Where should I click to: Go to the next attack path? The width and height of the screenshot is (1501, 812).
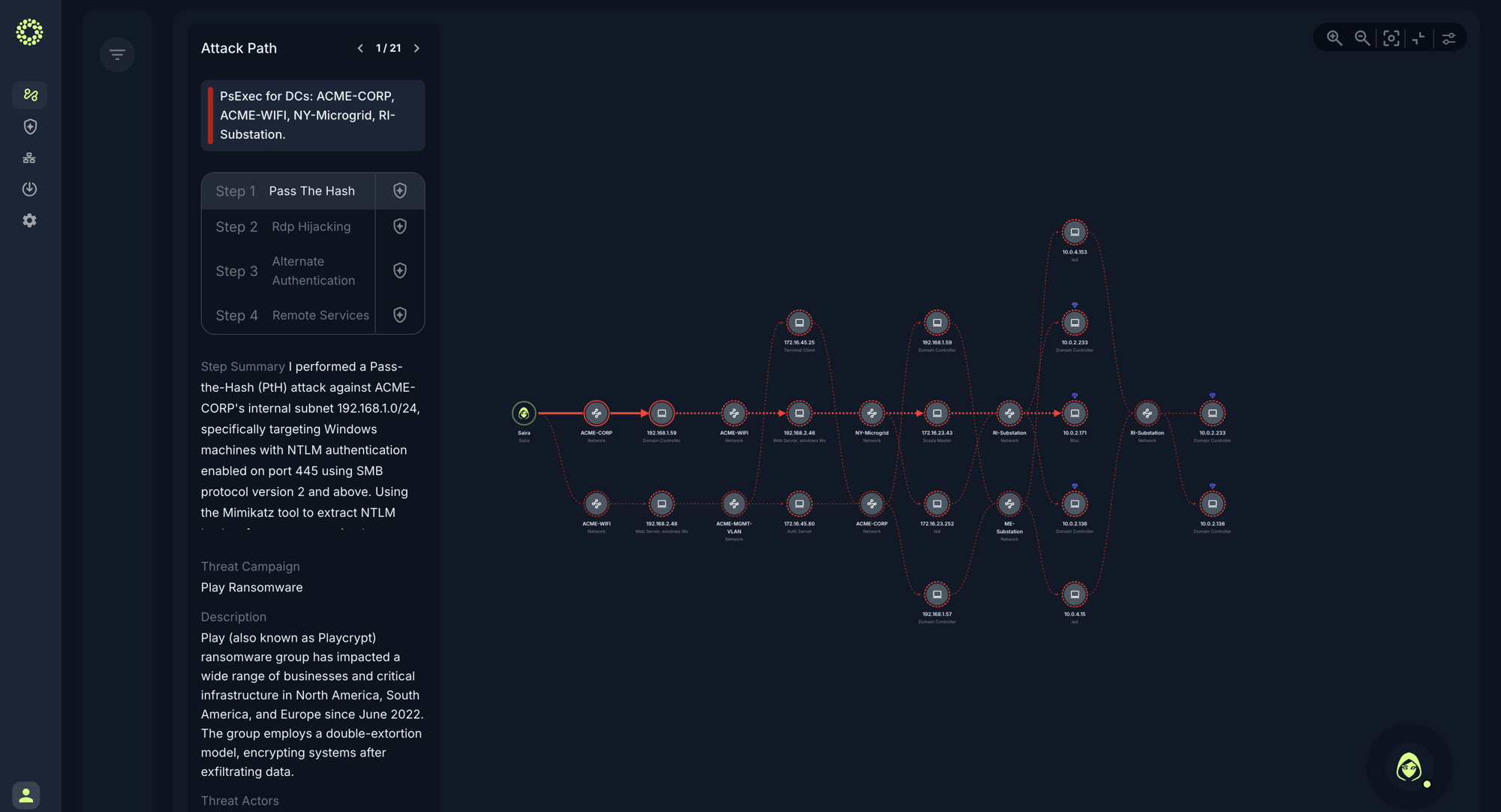pyautogui.click(x=417, y=48)
